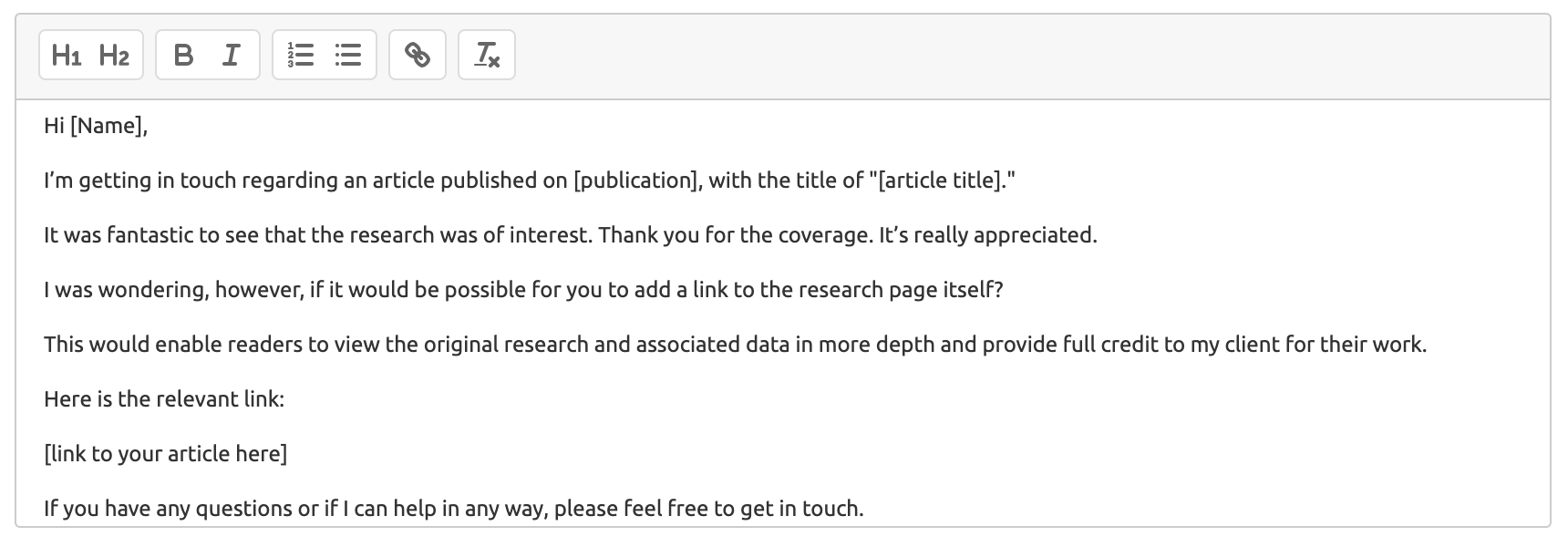
Task: Insert a numbered list
Action: coord(301,56)
